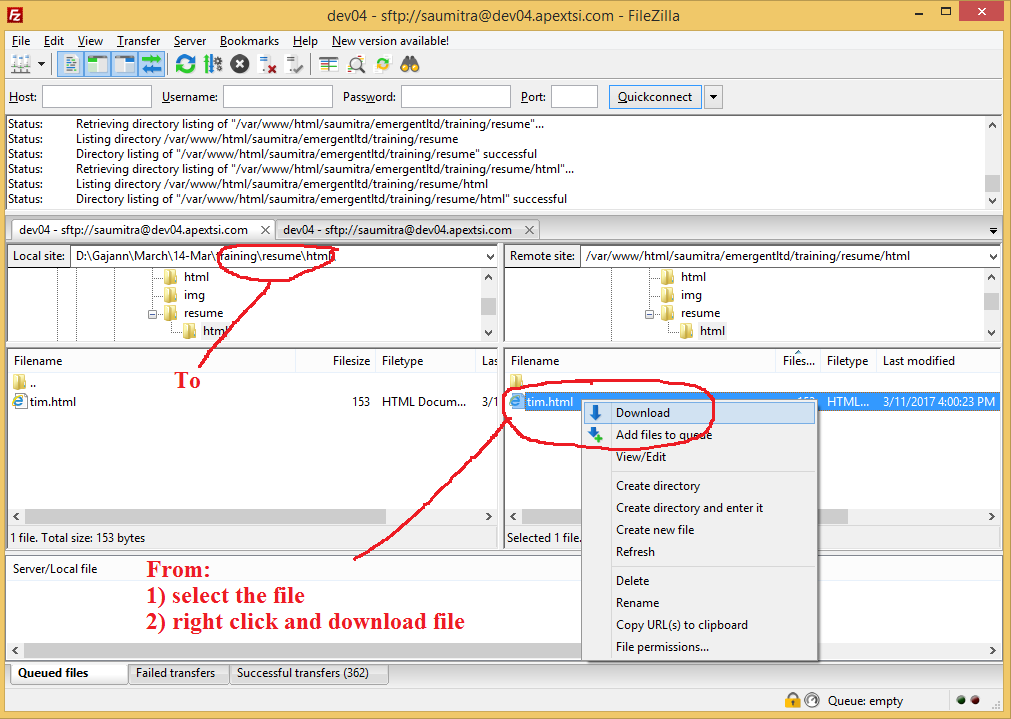Sort local files by Filetype column
Viewport: 1011px width, 719px height.
(426, 360)
